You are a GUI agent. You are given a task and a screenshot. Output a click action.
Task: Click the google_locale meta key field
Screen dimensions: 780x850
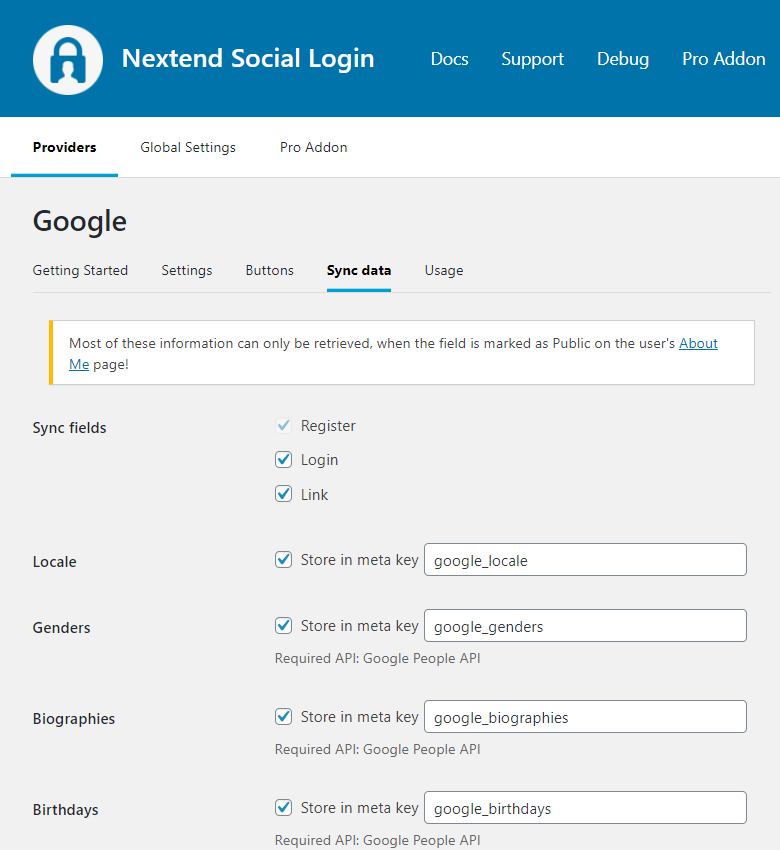585,560
